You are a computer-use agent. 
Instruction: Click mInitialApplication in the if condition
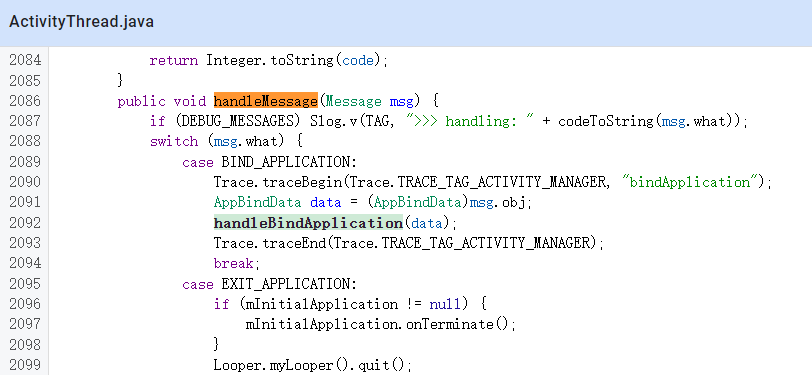pyautogui.click(x=322, y=304)
